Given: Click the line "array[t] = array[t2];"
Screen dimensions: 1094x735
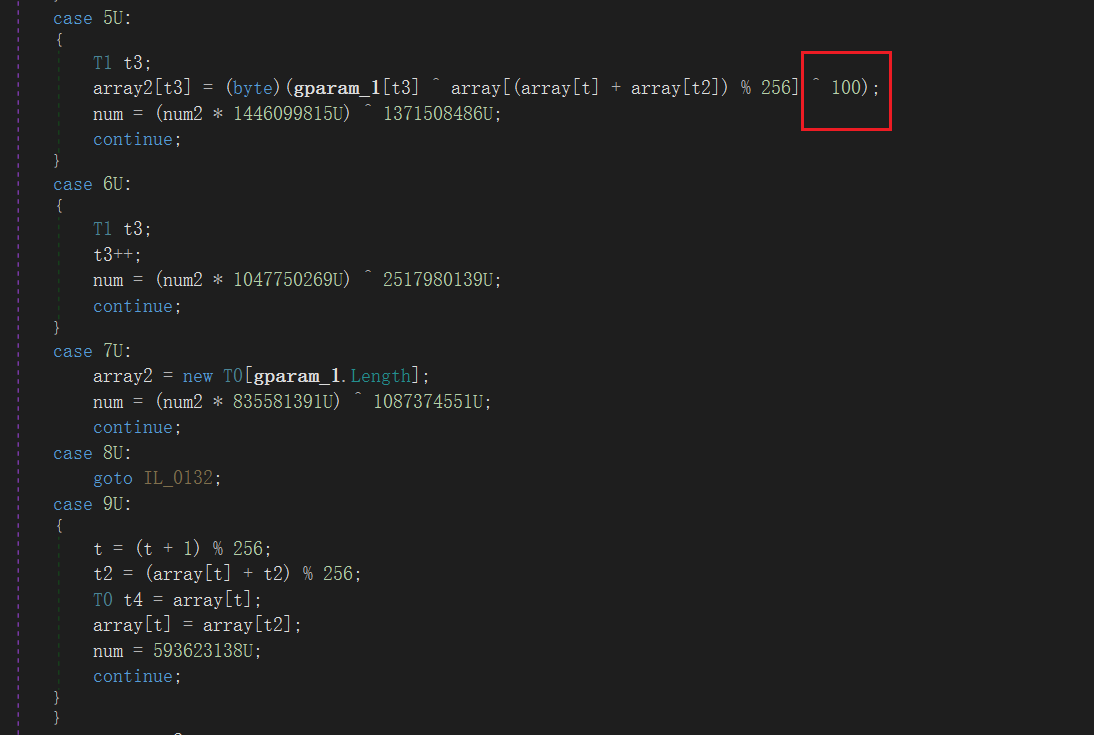Looking at the screenshot, I should point(197,625).
